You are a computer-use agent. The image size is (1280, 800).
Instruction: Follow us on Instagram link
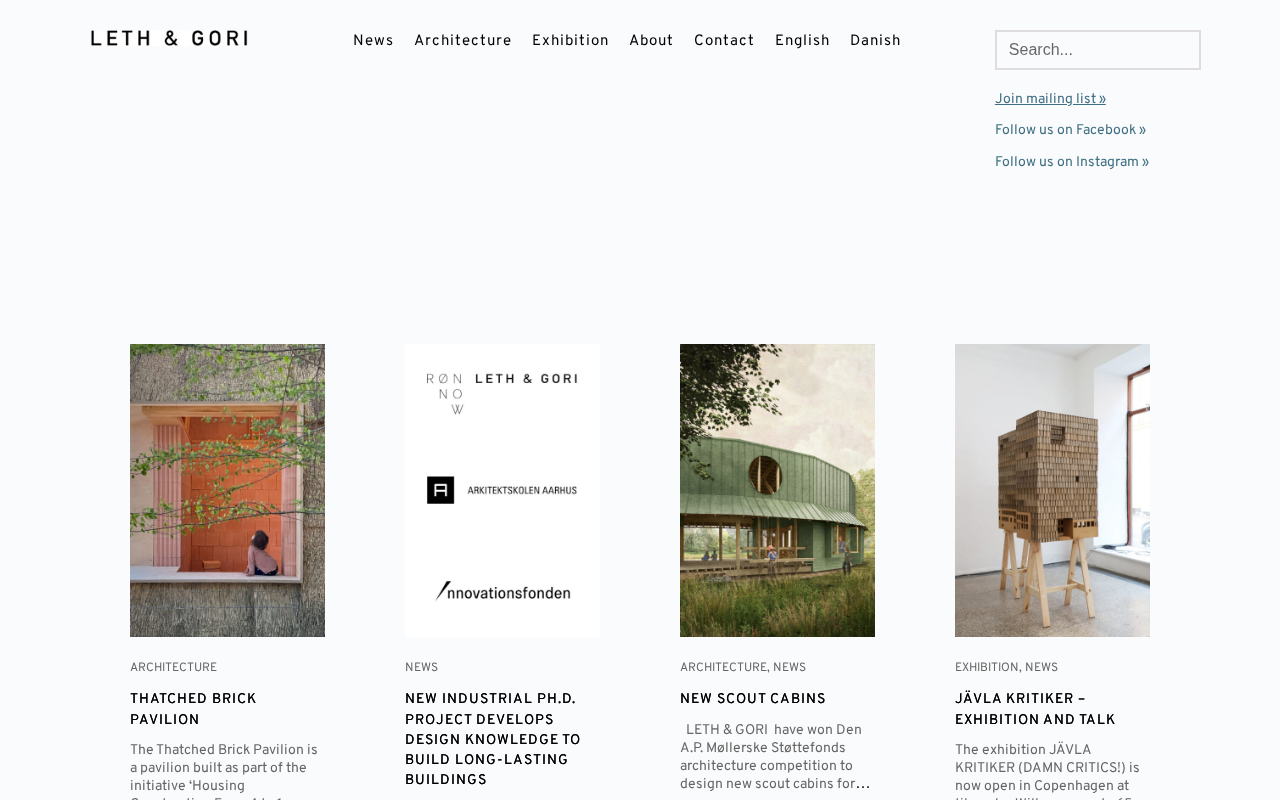click(x=1072, y=162)
